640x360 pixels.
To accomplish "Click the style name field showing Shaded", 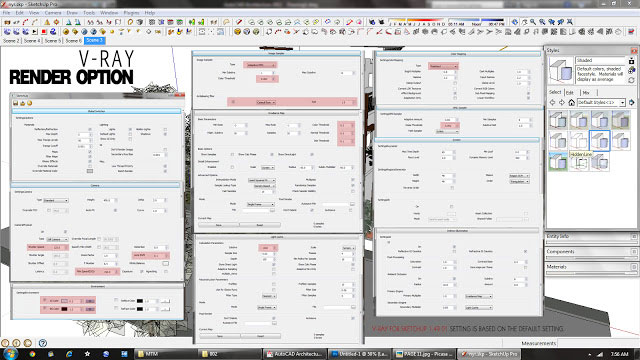I will (600, 60).
